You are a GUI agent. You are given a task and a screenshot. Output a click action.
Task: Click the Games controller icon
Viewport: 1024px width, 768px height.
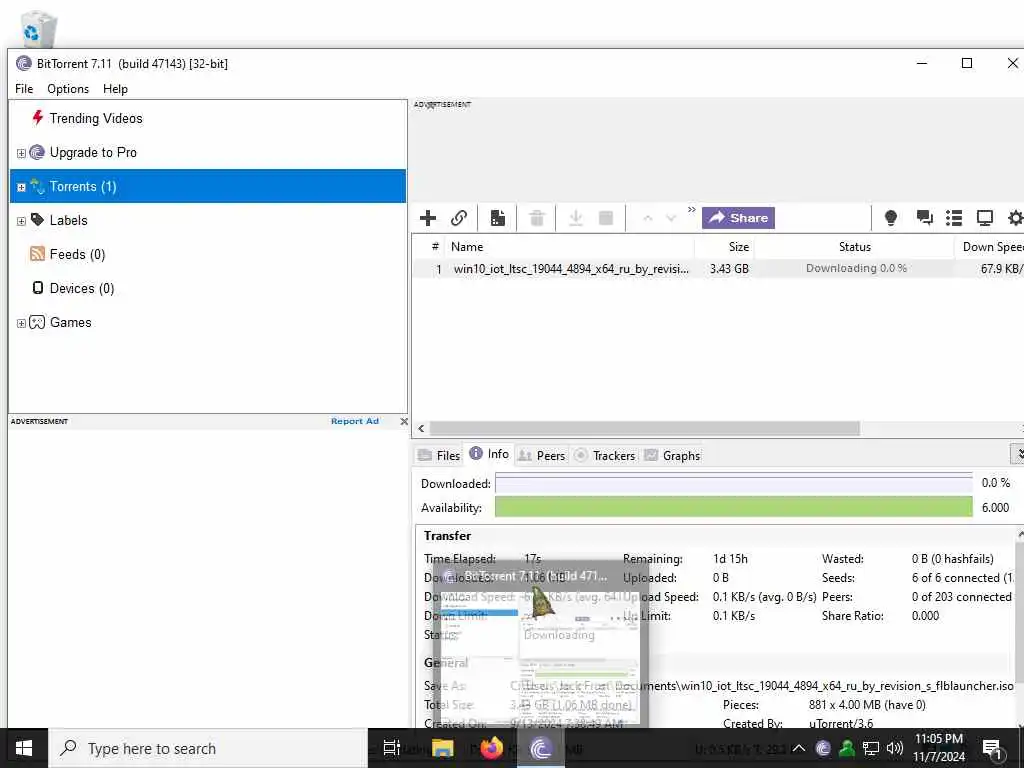coord(37,322)
